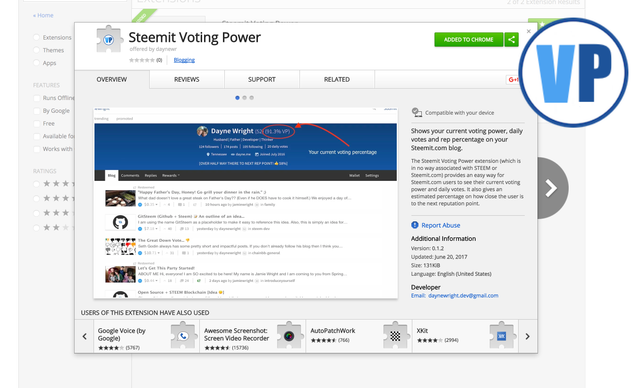Open the Related tab
Image resolution: width=640 pixels, height=388 pixels.
tap(337, 79)
